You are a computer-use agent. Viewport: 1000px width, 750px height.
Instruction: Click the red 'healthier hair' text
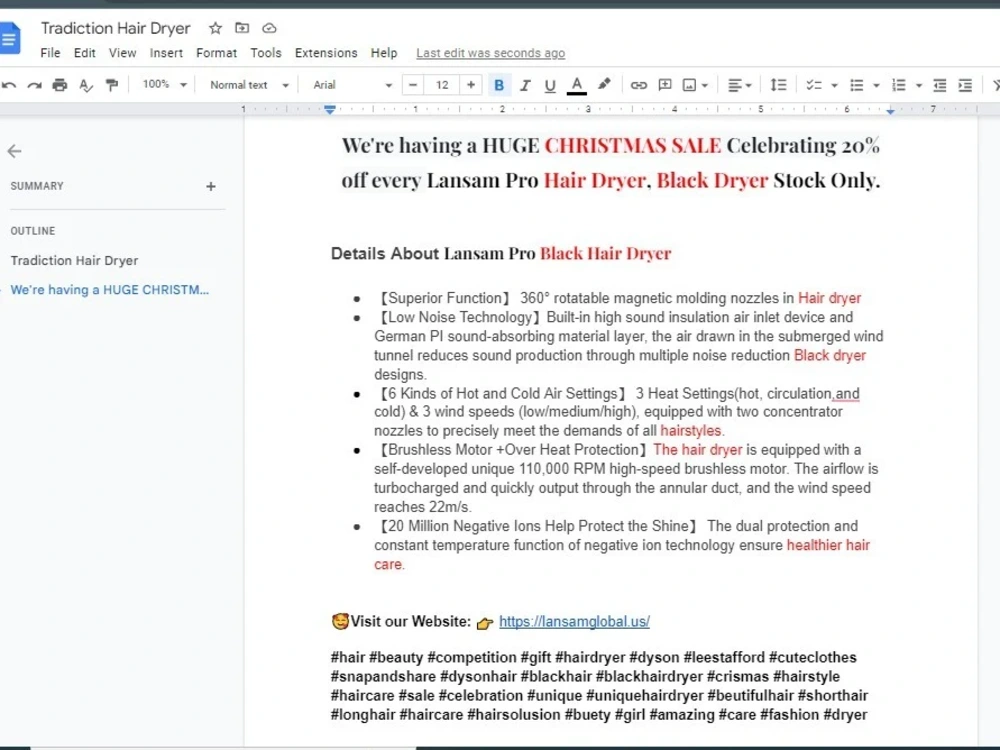(828, 545)
